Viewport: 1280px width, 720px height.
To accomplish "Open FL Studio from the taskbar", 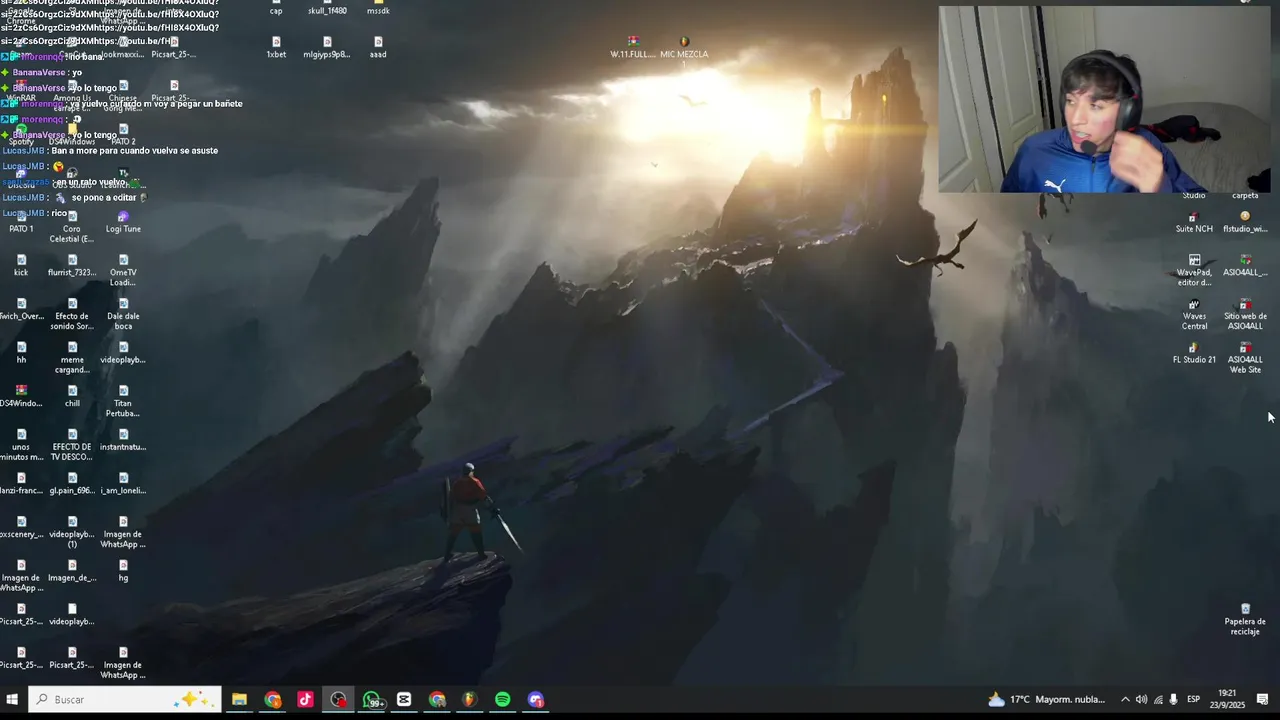I will 470,699.
